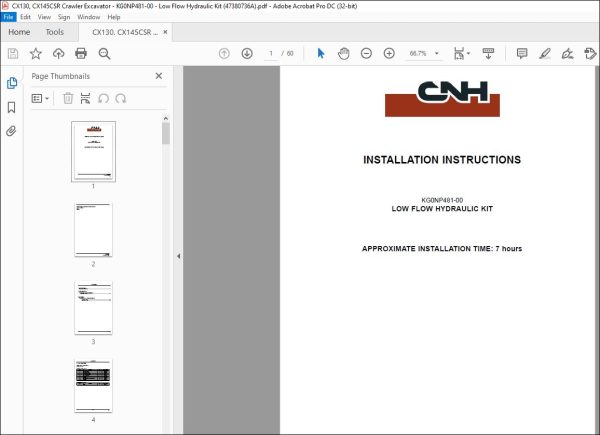
Task: Select the CX130, CX145CSR document tab
Action: (x=125, y=32)
